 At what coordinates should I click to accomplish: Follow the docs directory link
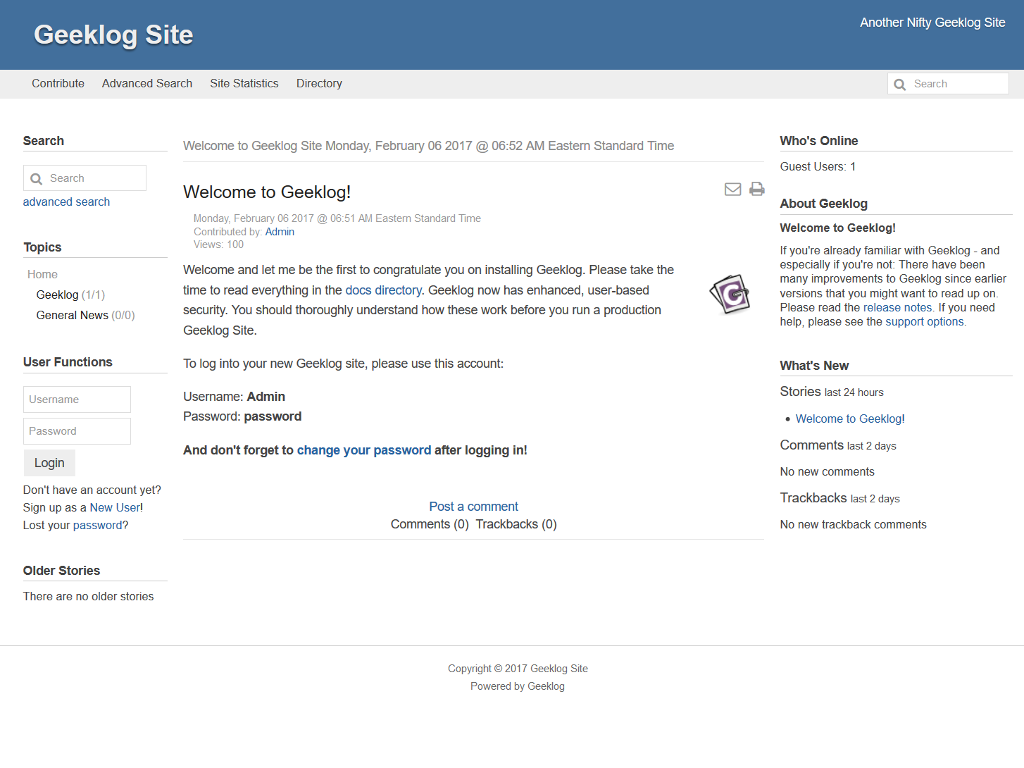tap(383, 290)
